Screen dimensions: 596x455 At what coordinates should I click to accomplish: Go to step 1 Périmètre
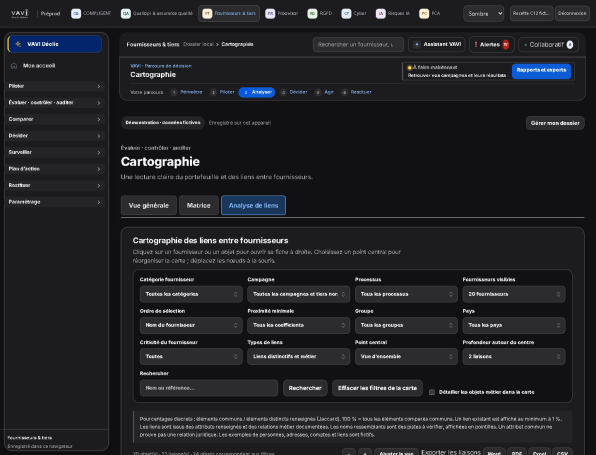coord(187,92)
